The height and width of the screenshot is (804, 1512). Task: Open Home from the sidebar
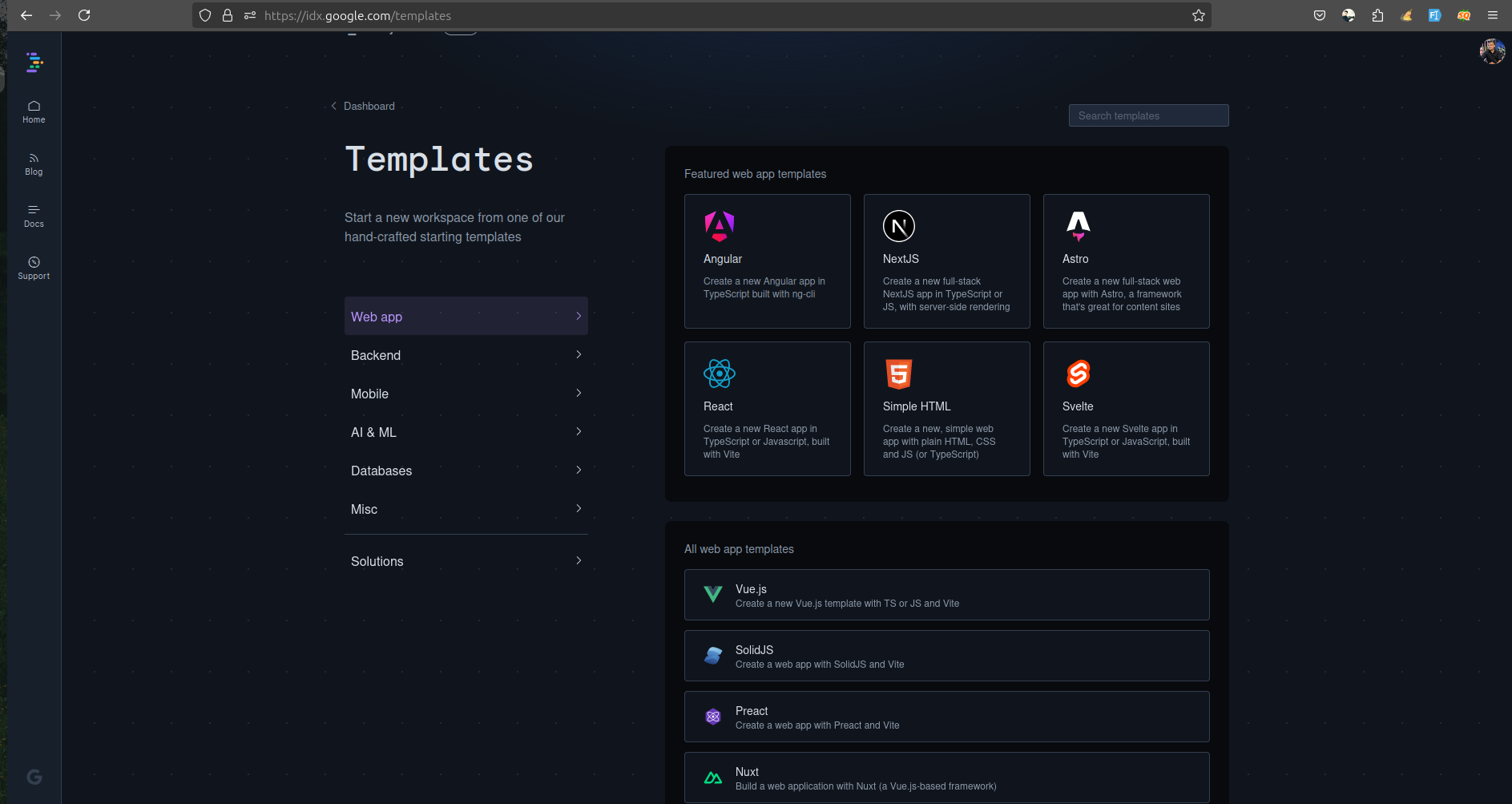tap(34, 112)
